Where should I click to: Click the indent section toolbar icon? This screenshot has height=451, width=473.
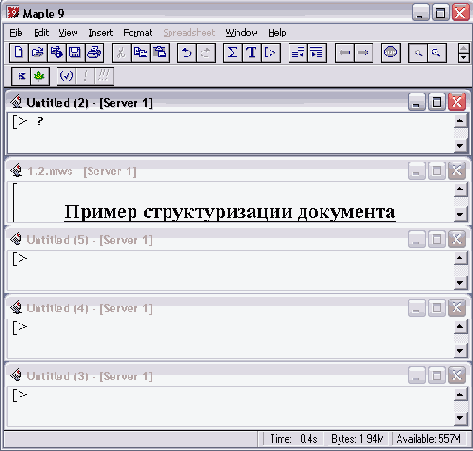click(x=316, y=53)
